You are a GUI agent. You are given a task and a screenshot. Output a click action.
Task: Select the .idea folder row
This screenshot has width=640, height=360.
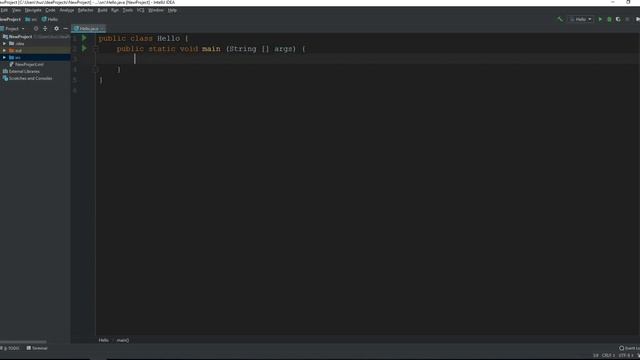point(35,44)
